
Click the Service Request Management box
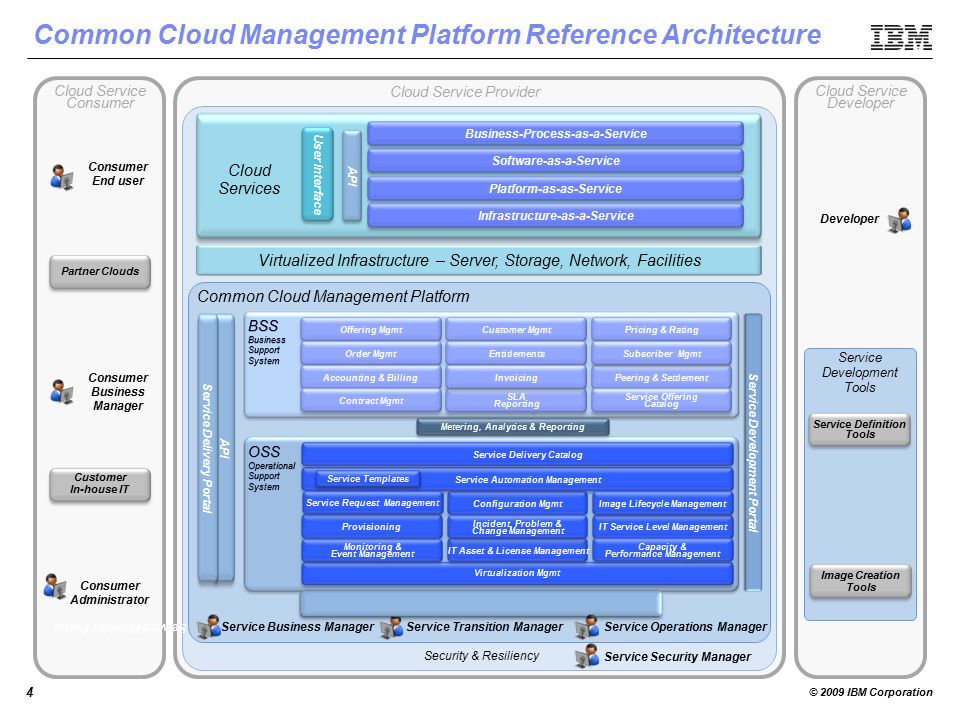[x=372, y=503]
